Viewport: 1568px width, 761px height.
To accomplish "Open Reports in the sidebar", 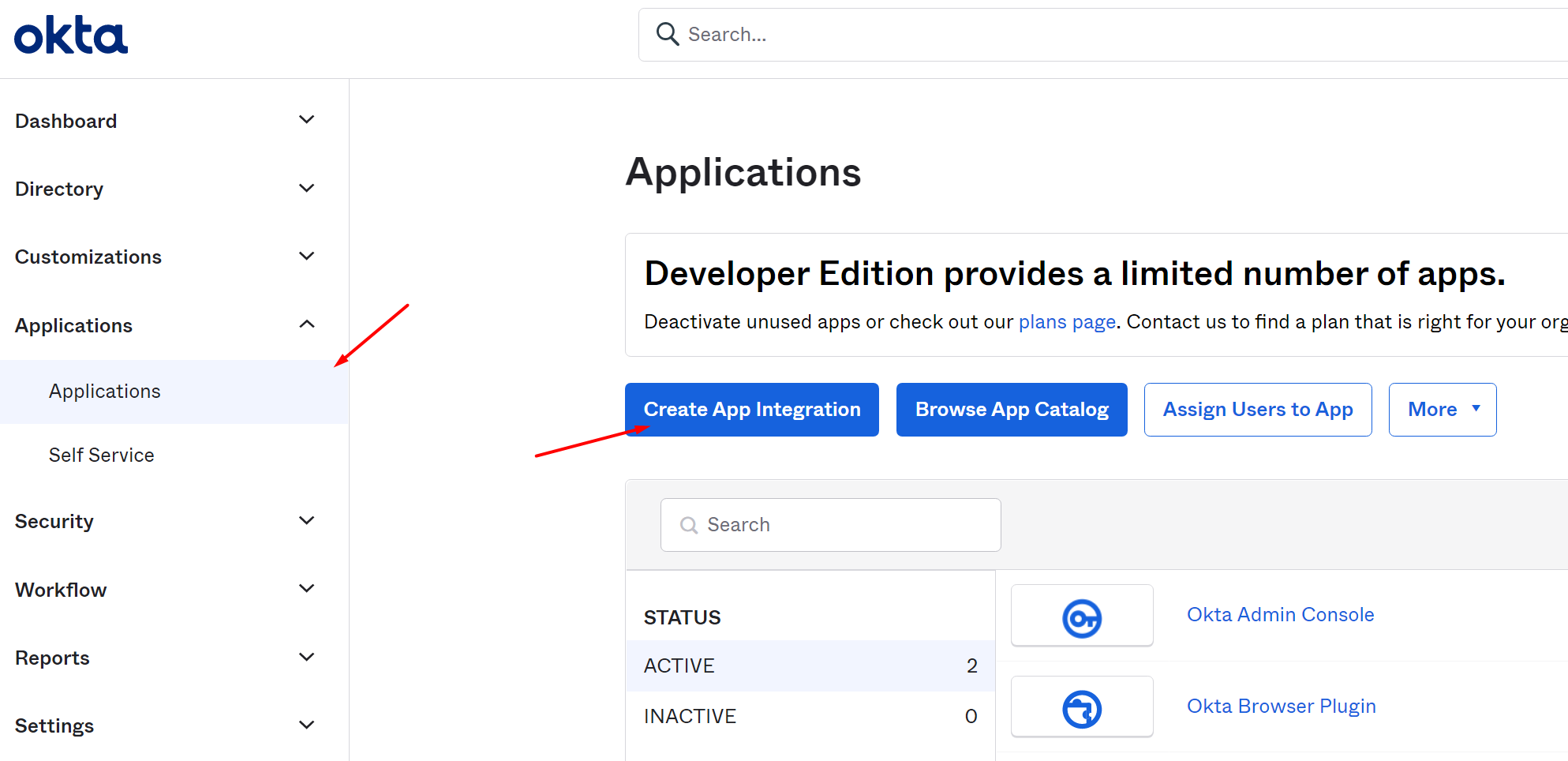I will click(52, 658).
